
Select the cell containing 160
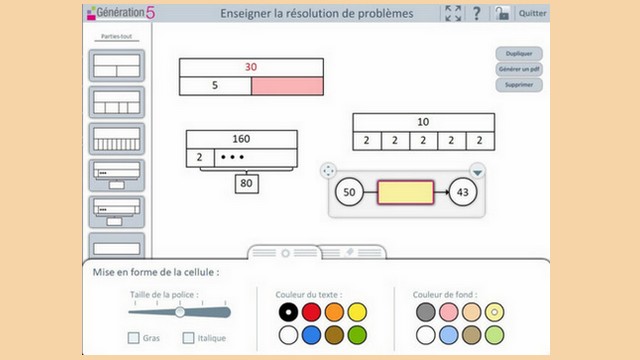coord(242,139)
